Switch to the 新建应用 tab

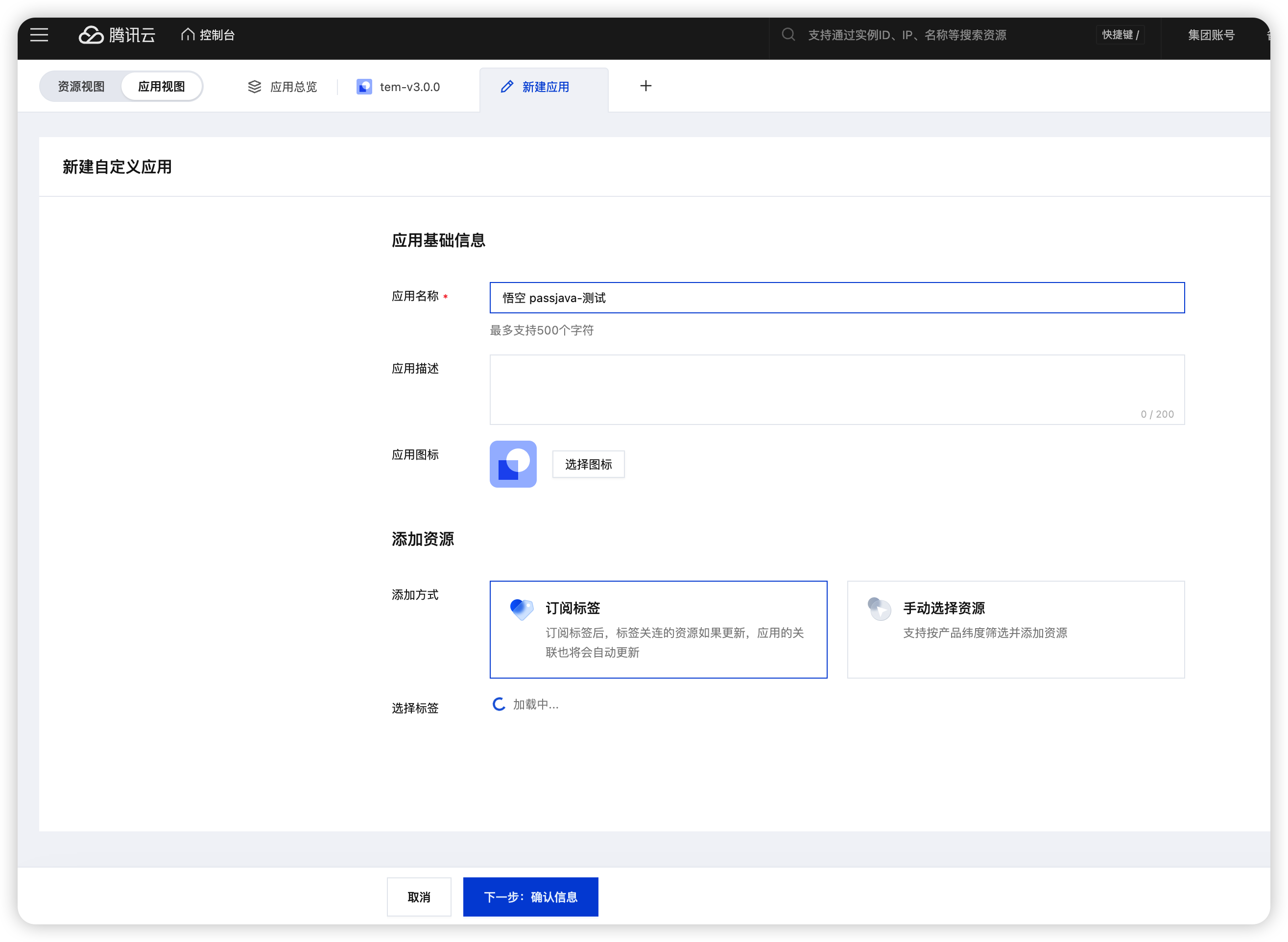[544, 87]
